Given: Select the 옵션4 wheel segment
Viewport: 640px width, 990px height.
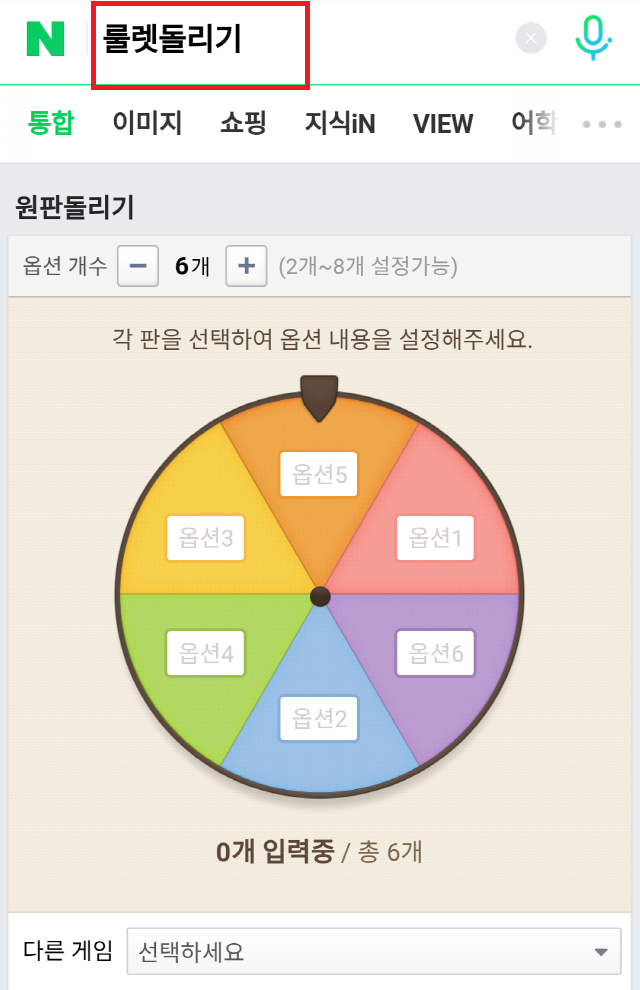Looking at the screenshot, I should click(x=204, y=655).
